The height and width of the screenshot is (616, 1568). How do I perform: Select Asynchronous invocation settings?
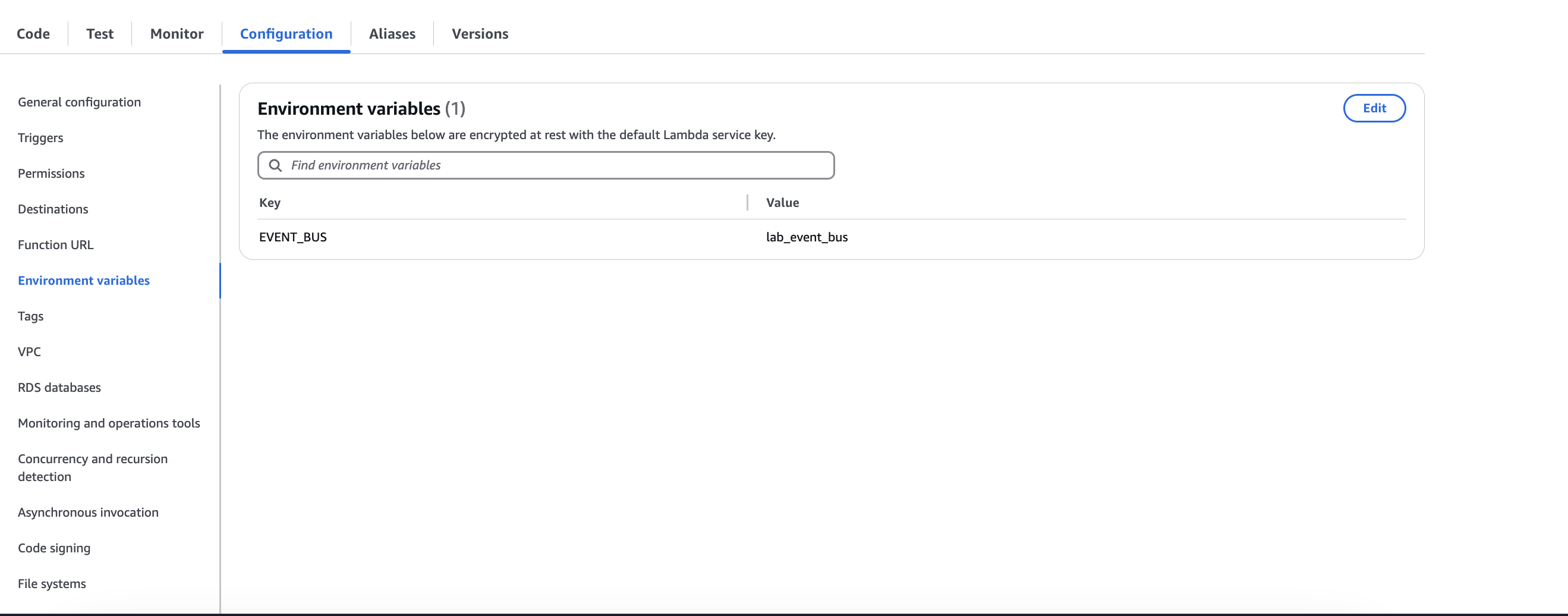88,513
